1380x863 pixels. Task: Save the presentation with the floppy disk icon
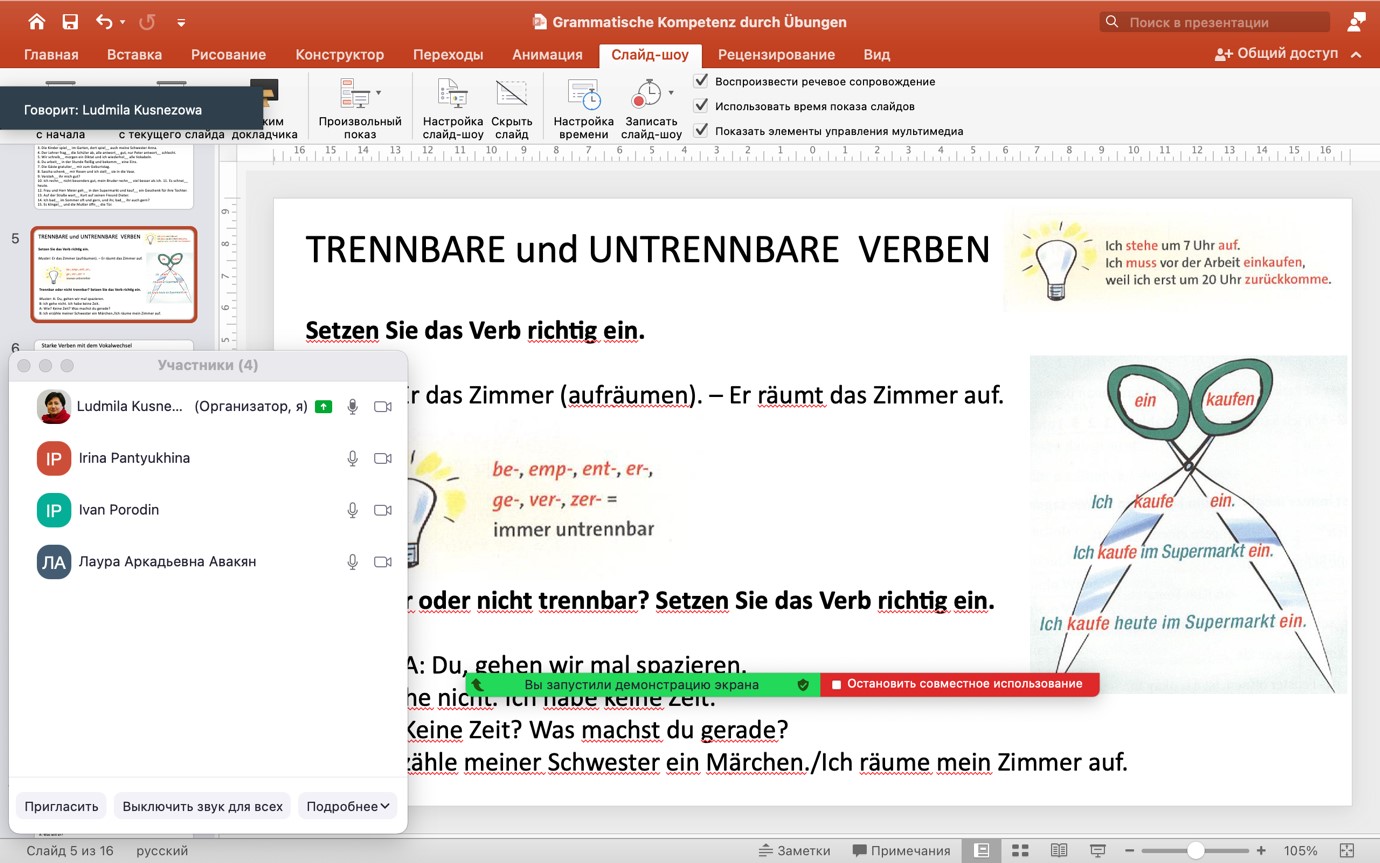[70, 21]
